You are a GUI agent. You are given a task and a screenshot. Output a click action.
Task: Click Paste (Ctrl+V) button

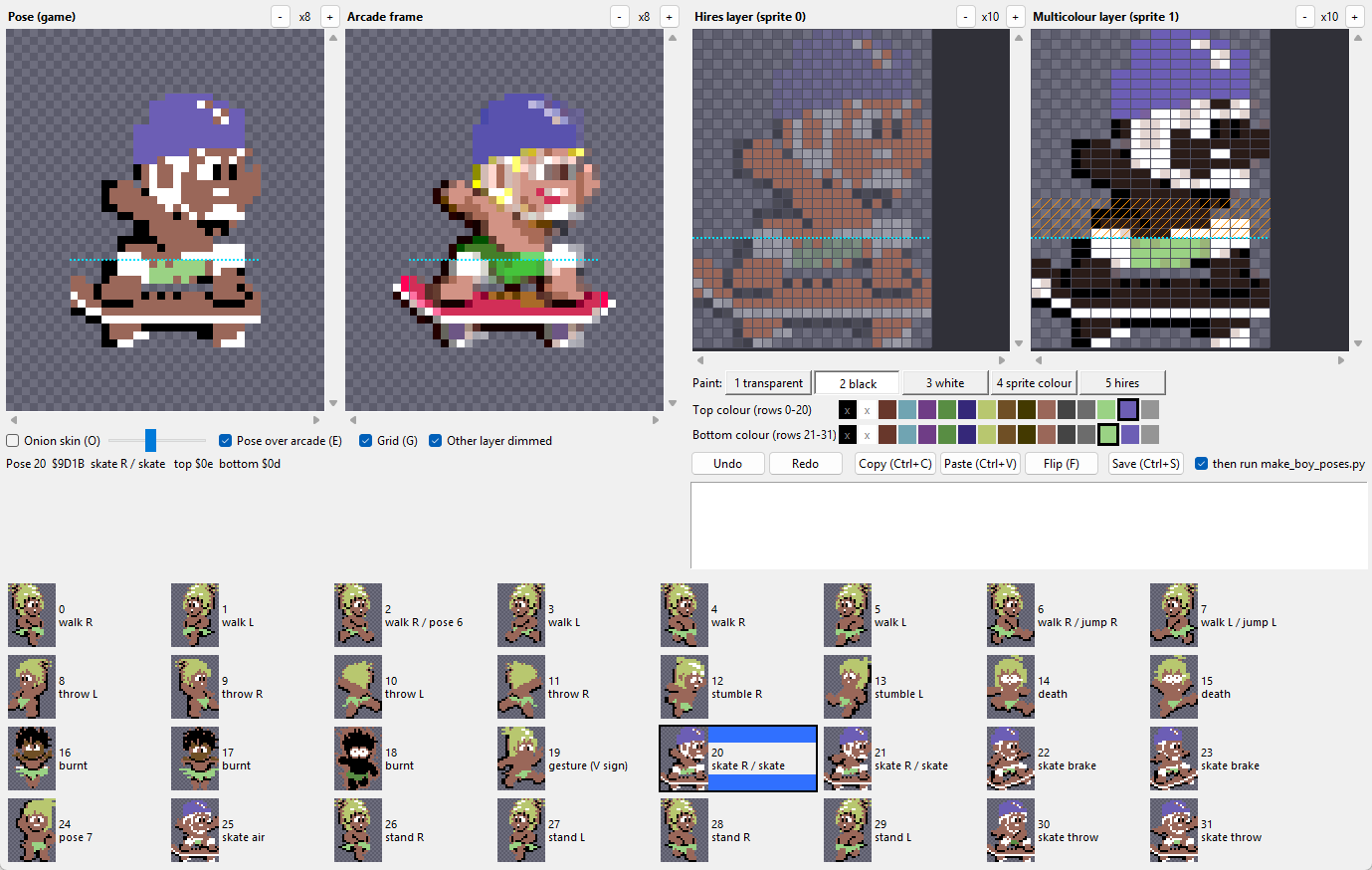[x=980, y=464]
